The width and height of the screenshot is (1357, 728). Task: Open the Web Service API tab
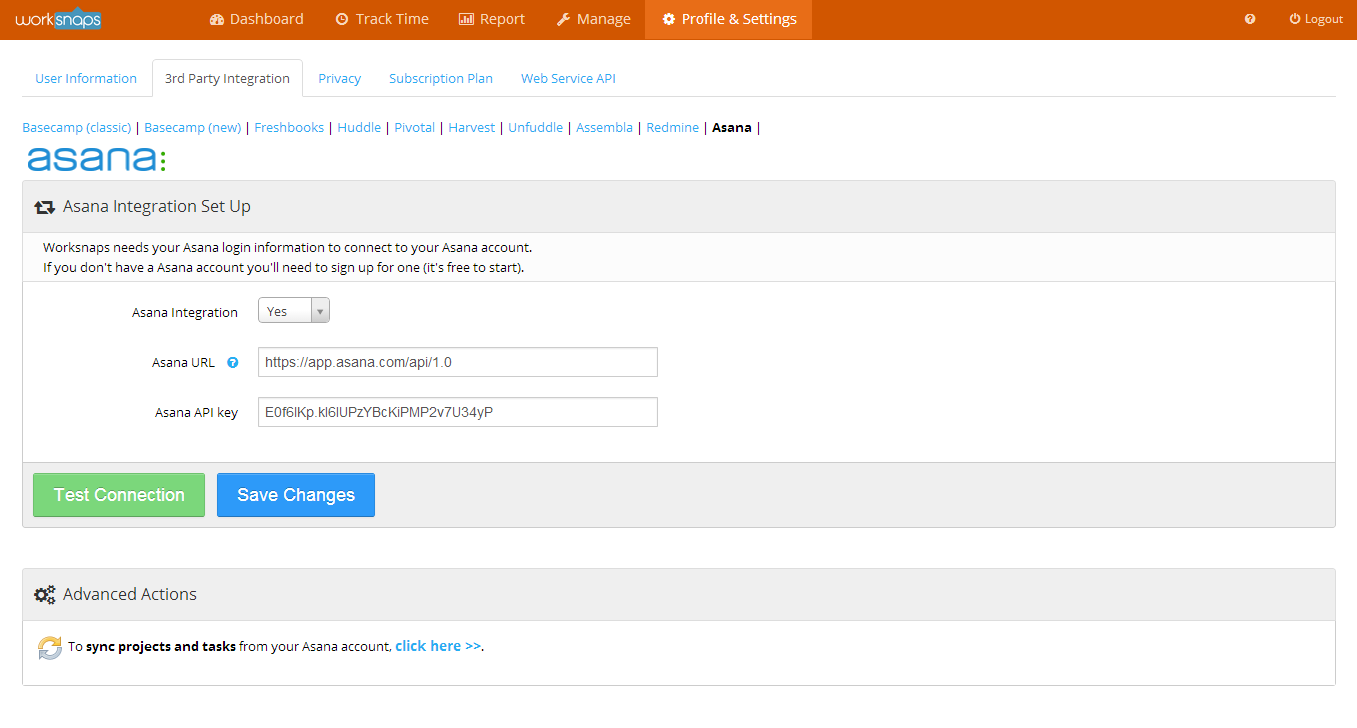pos(568,78)
